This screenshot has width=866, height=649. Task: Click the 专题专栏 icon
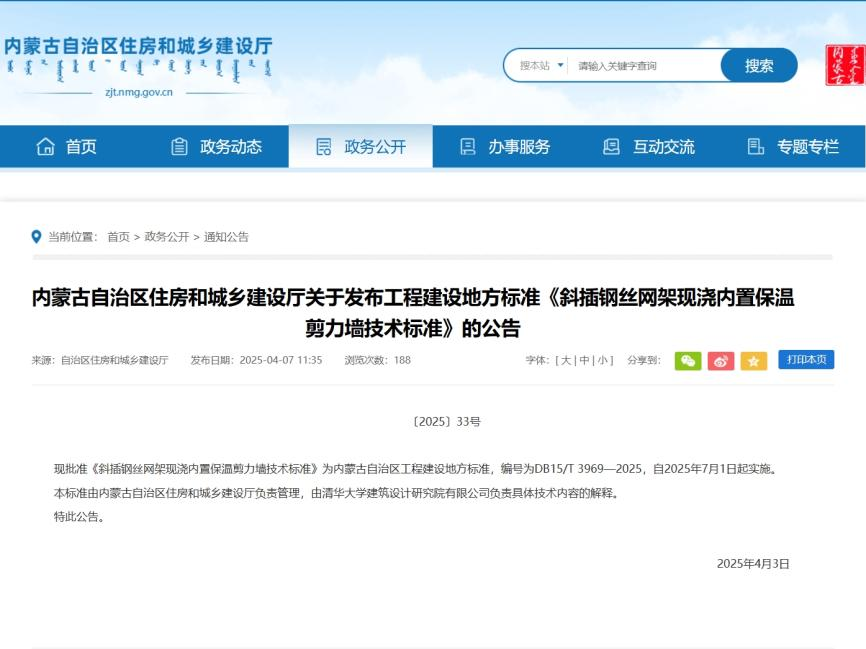point(753,146)
